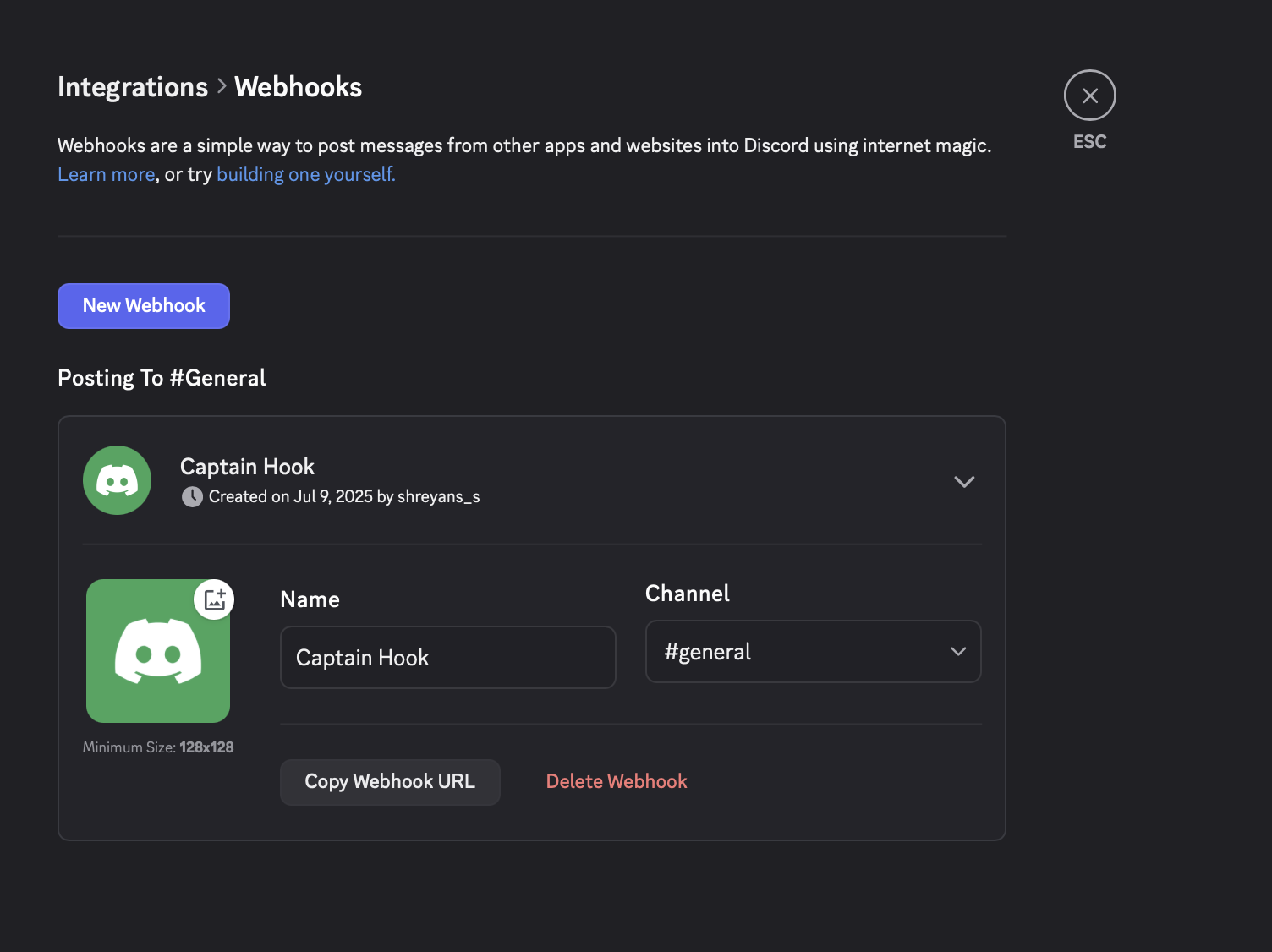Click the upload image icon on avatar
Screen dimensions: 1272x952
click(214, 599)
